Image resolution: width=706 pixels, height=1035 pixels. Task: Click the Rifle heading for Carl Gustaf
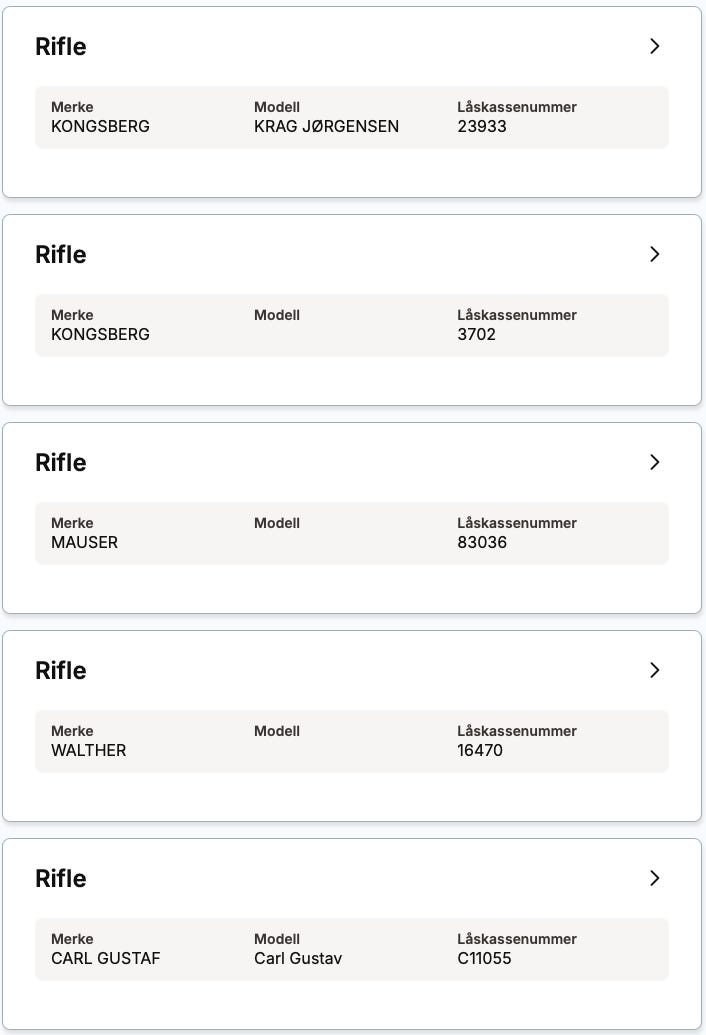pos(61,879)
